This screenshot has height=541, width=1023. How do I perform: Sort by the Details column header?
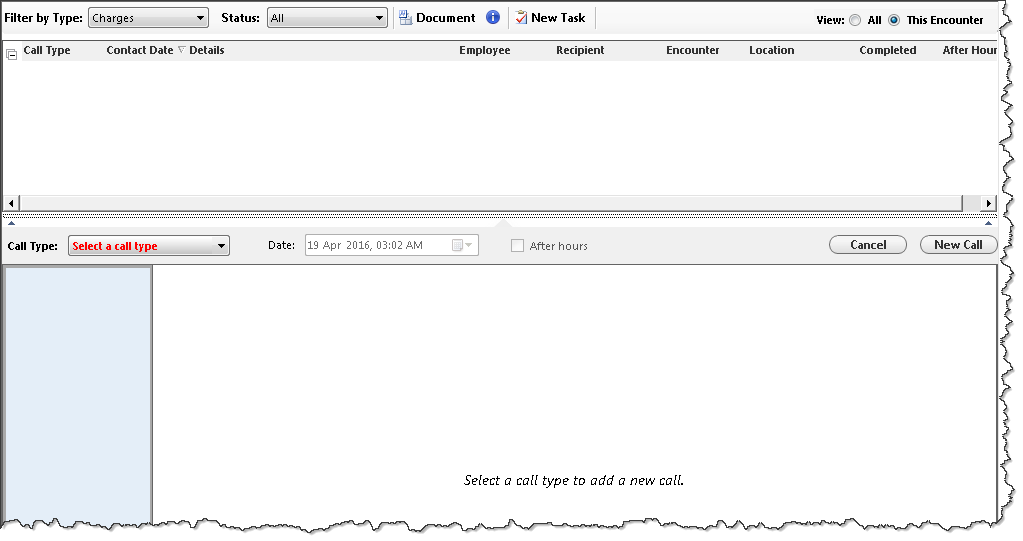point(207,50)
